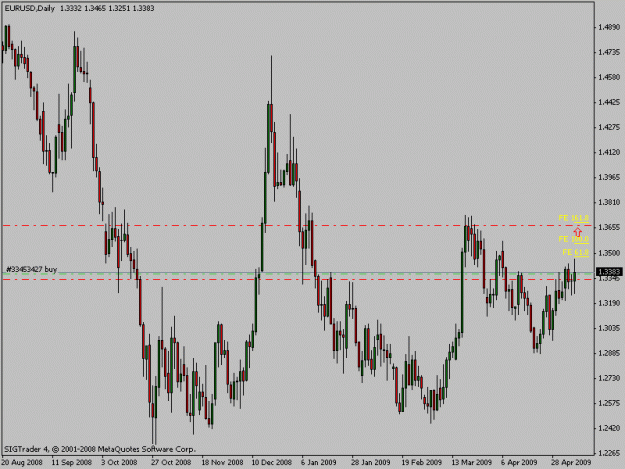
Task: Select the green buy order level line
Action: point(297,274)
